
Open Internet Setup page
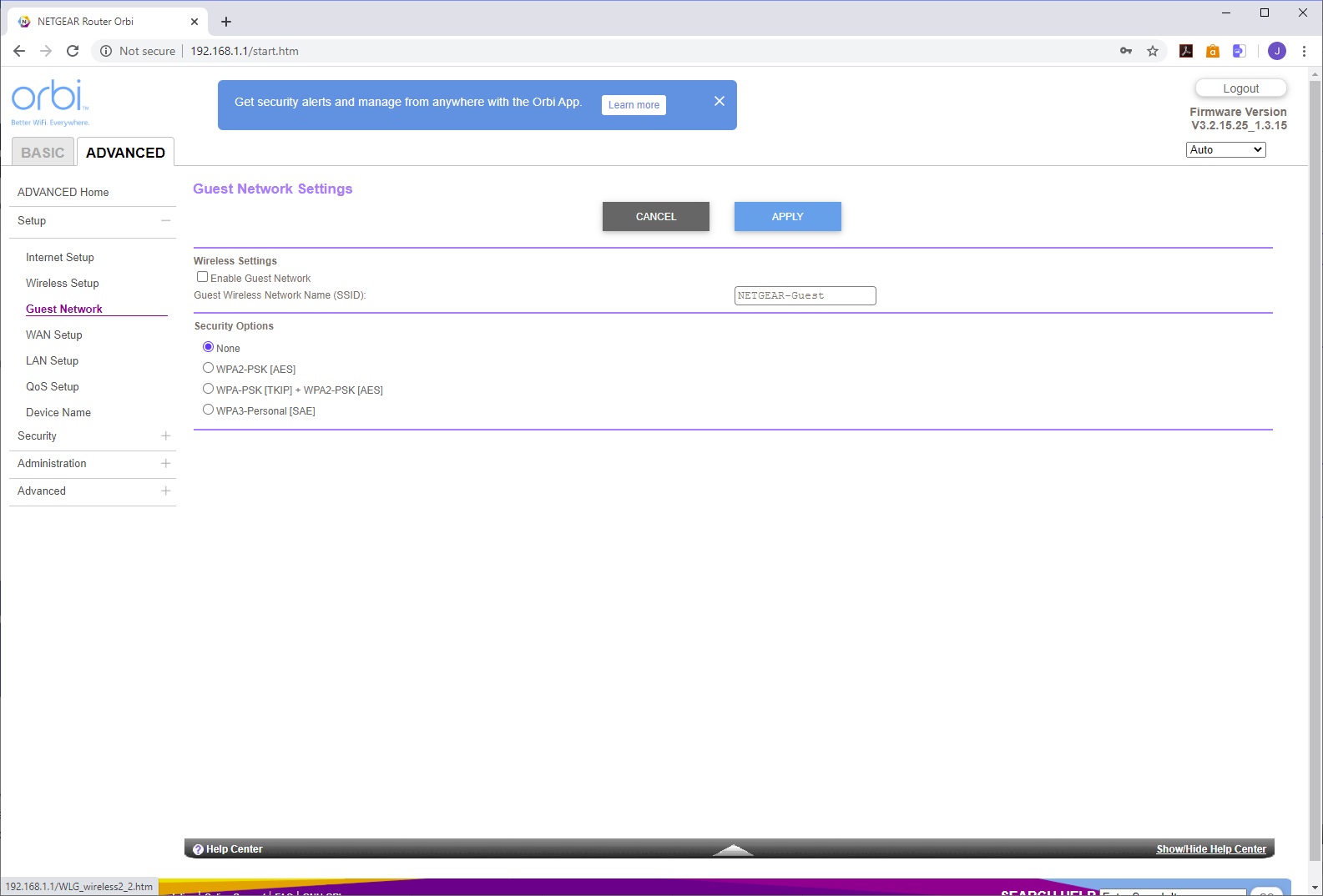point(60,257)
